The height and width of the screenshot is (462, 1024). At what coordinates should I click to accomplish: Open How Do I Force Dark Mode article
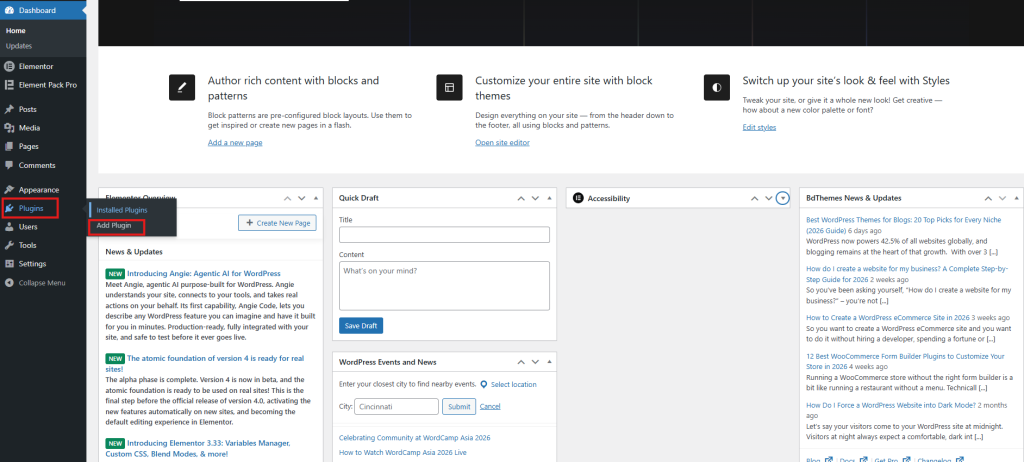[891, 405]
